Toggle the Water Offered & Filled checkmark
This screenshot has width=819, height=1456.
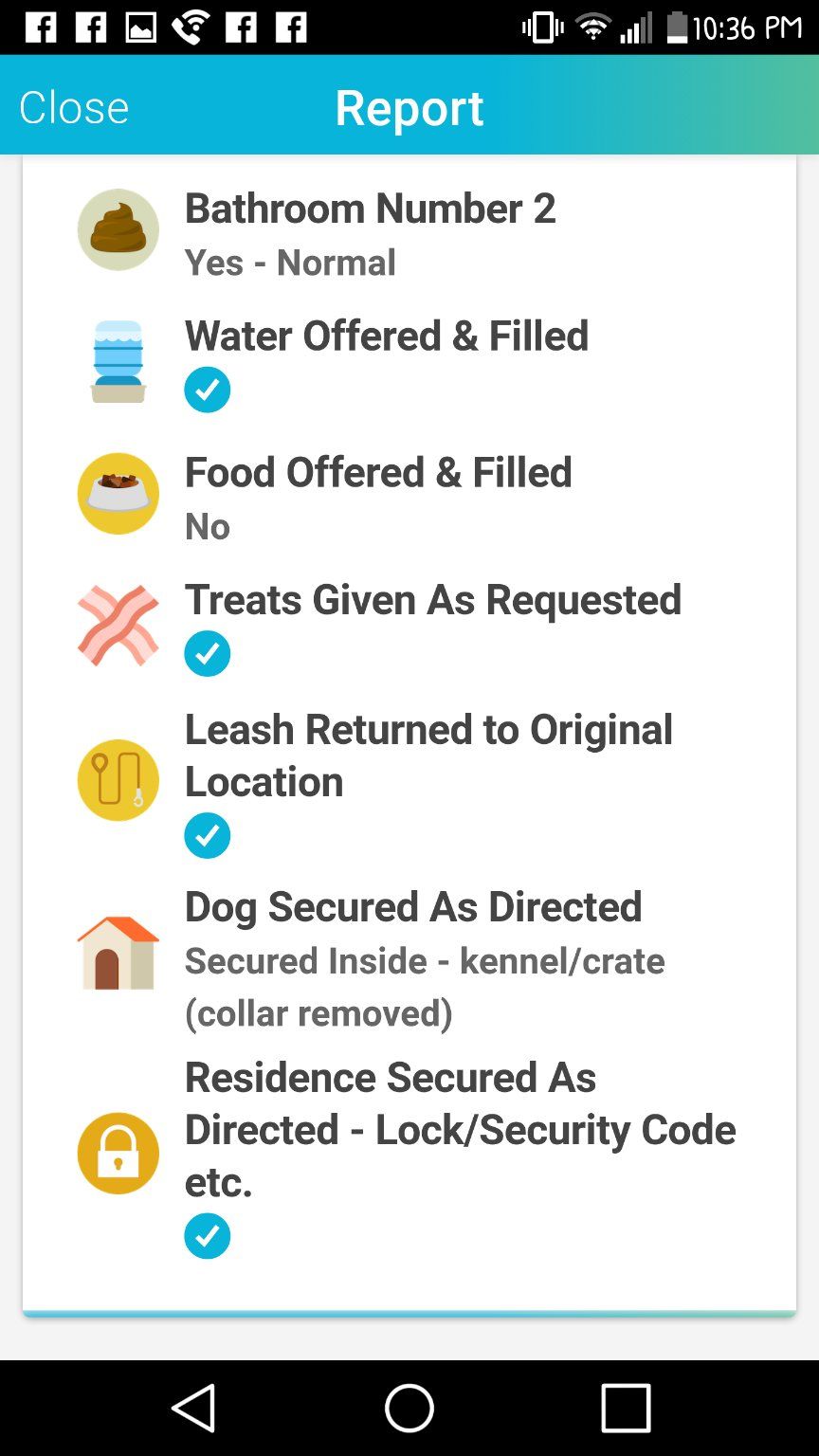[207, 390]
